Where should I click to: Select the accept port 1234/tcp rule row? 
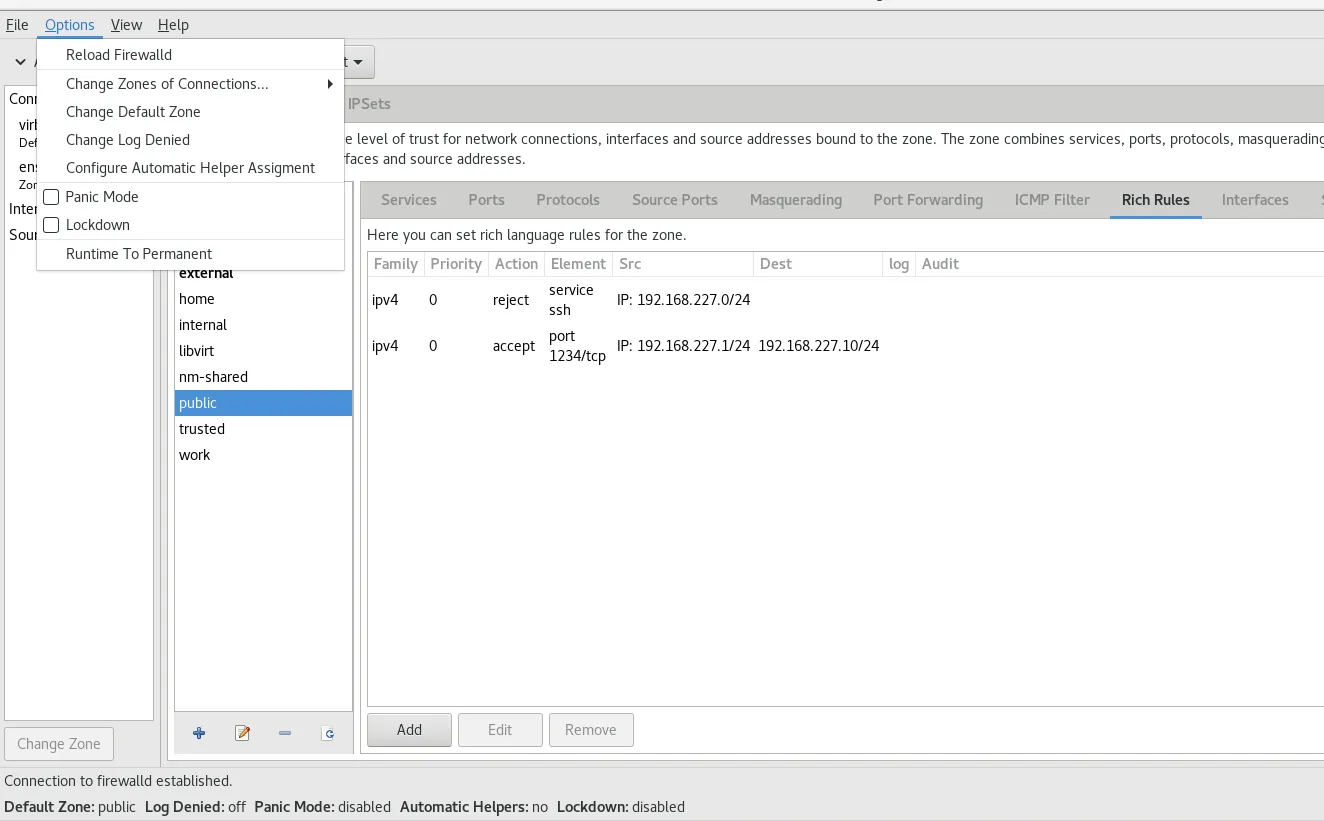click(x=845, y=346)
